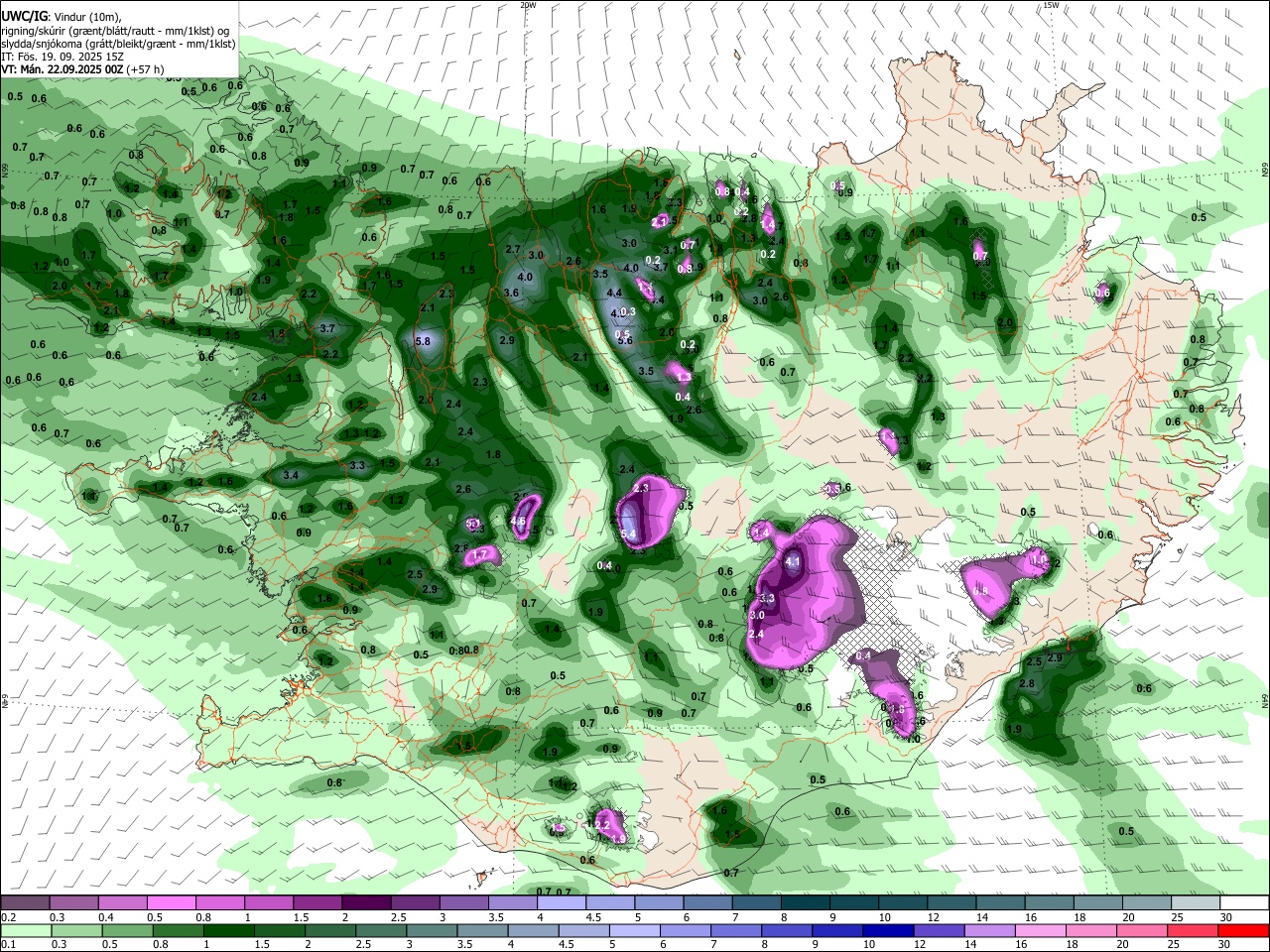
Task: Click the 0.1 label in the rain legend
Action: point(7,944)
